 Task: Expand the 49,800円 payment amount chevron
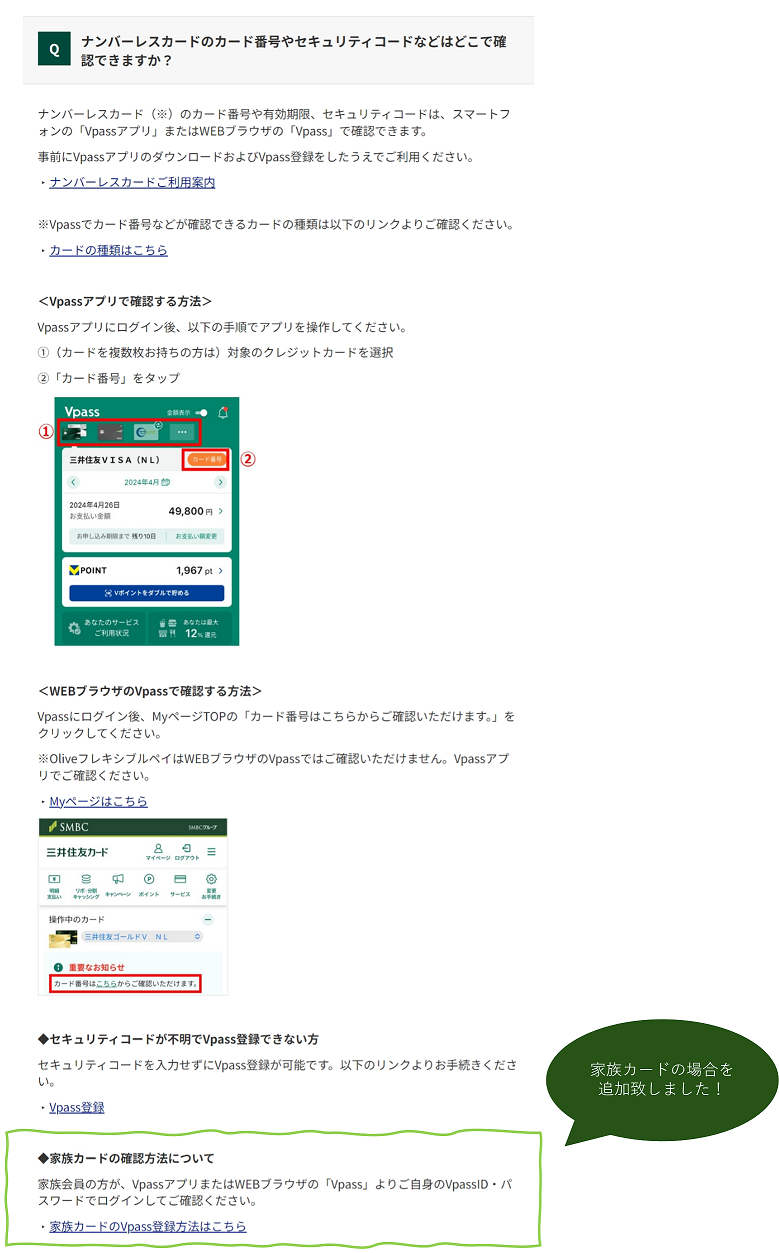pos(221,511)
